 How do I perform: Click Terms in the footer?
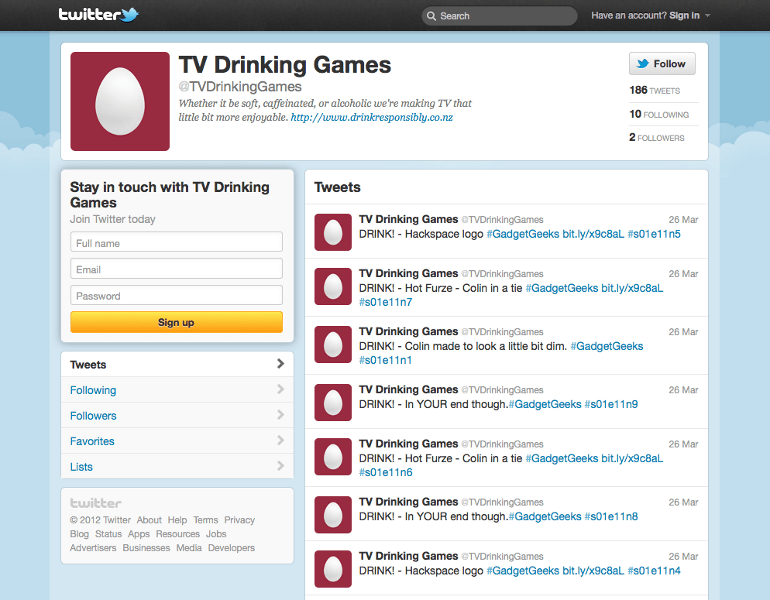(x=206, y=519)
